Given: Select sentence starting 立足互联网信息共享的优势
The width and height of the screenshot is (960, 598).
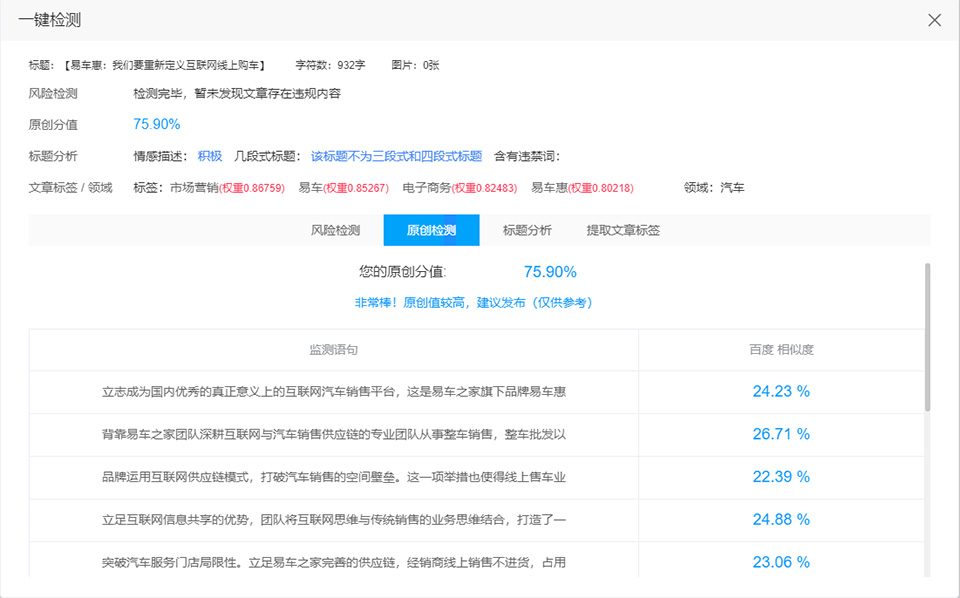Looking at the screenshot, I should (x=334, y=520).
